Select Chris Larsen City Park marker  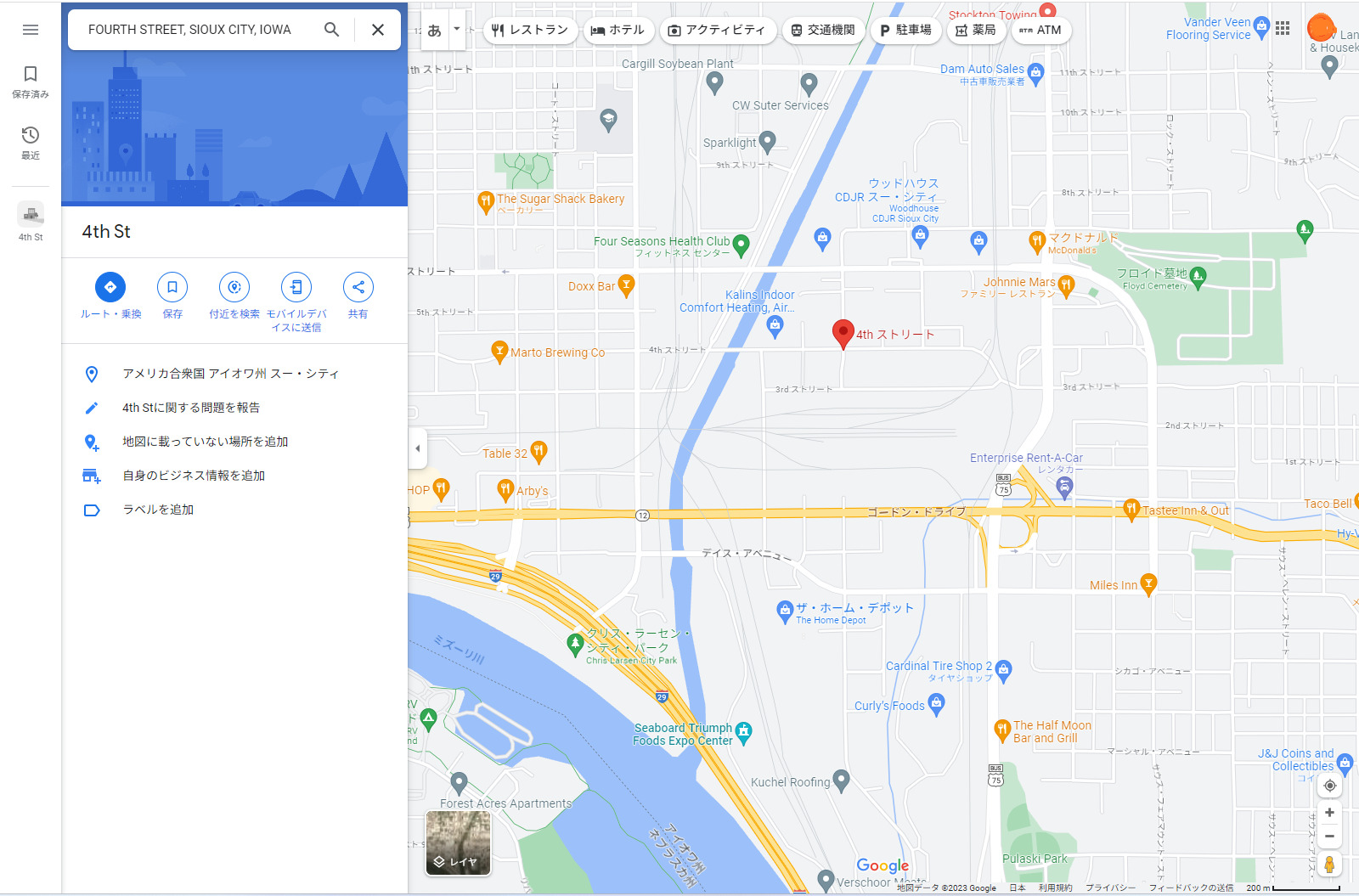[575, 645]
